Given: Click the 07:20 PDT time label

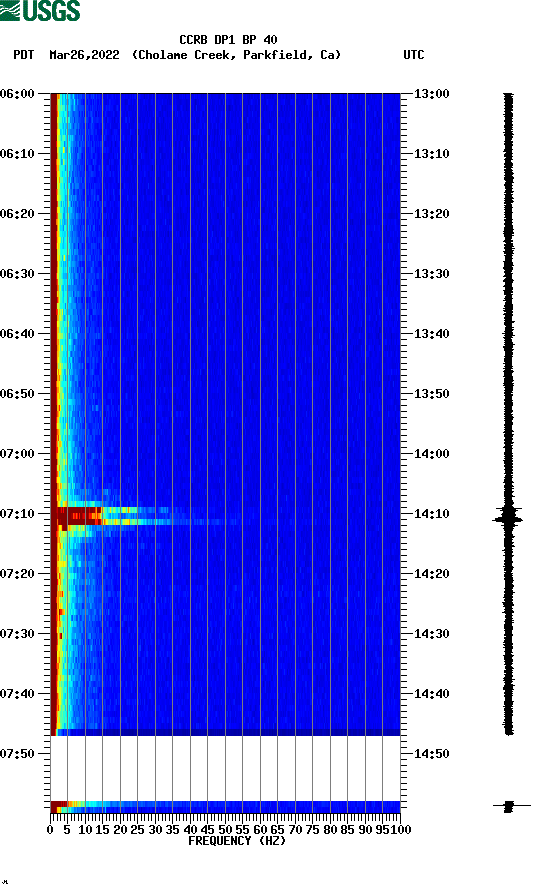Looking at the screenshot, I should [18, 574].
